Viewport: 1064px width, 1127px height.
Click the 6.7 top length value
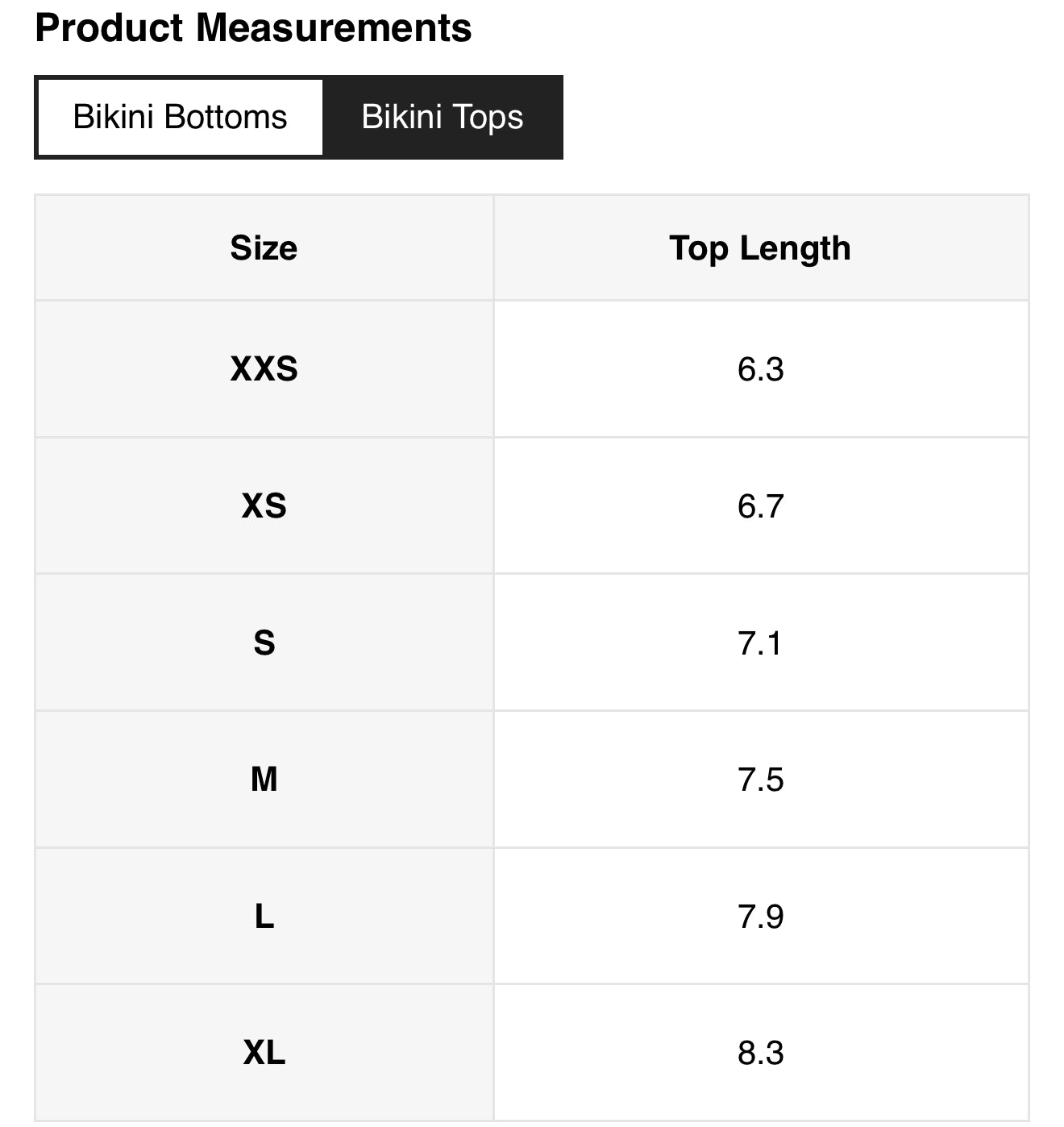pos(760,506)
